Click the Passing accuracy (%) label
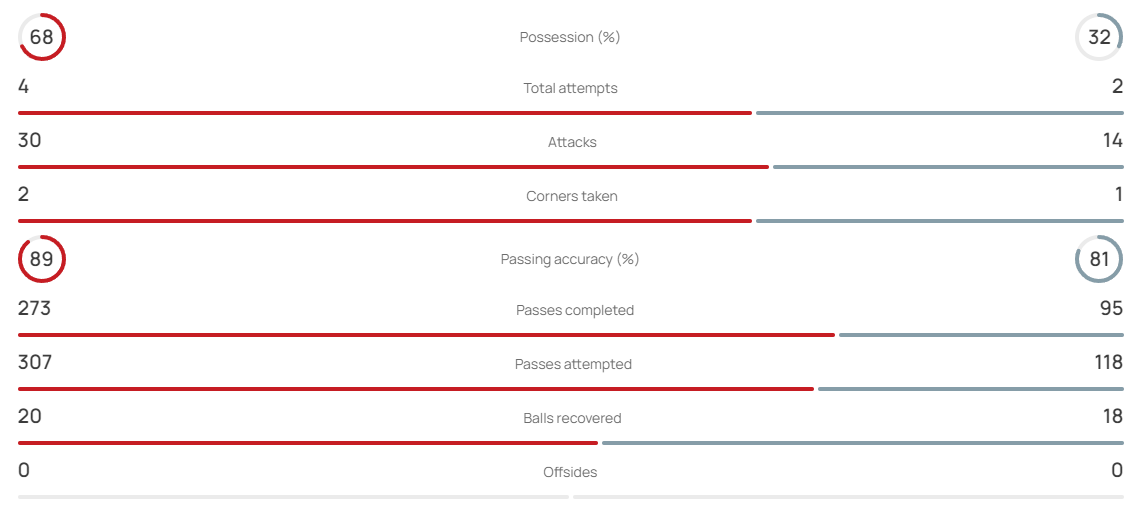 pos(570,259)
